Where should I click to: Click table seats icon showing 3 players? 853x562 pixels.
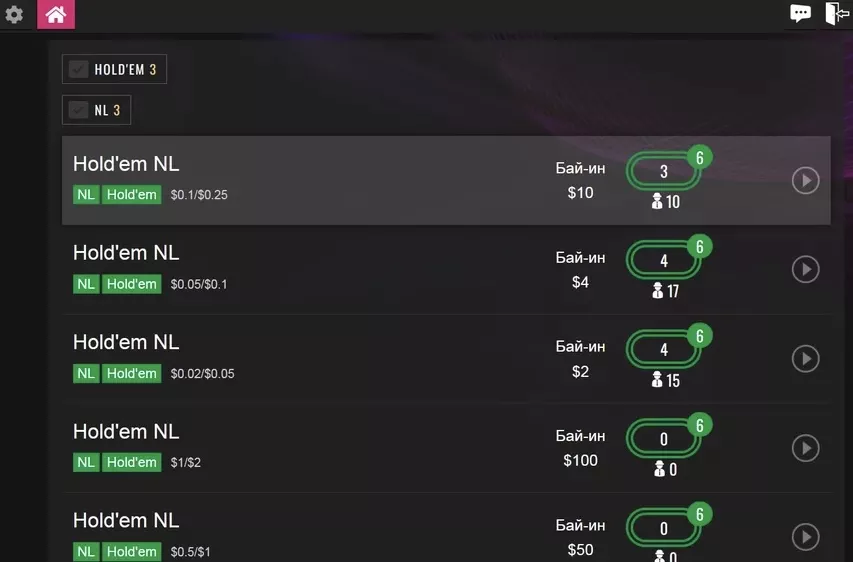pyautogui.click(x=664, y=171)
